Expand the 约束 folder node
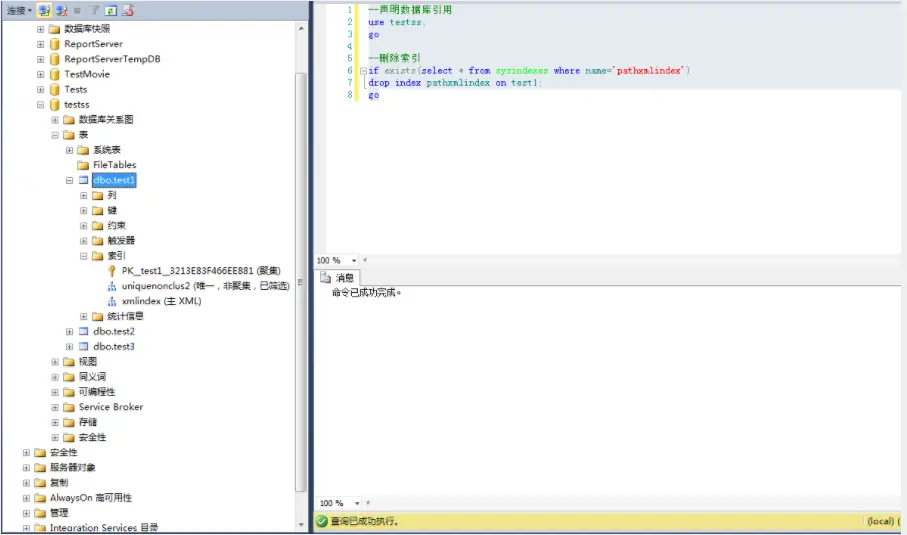Viewport: 907px width, 535px height. coord(83,226)
